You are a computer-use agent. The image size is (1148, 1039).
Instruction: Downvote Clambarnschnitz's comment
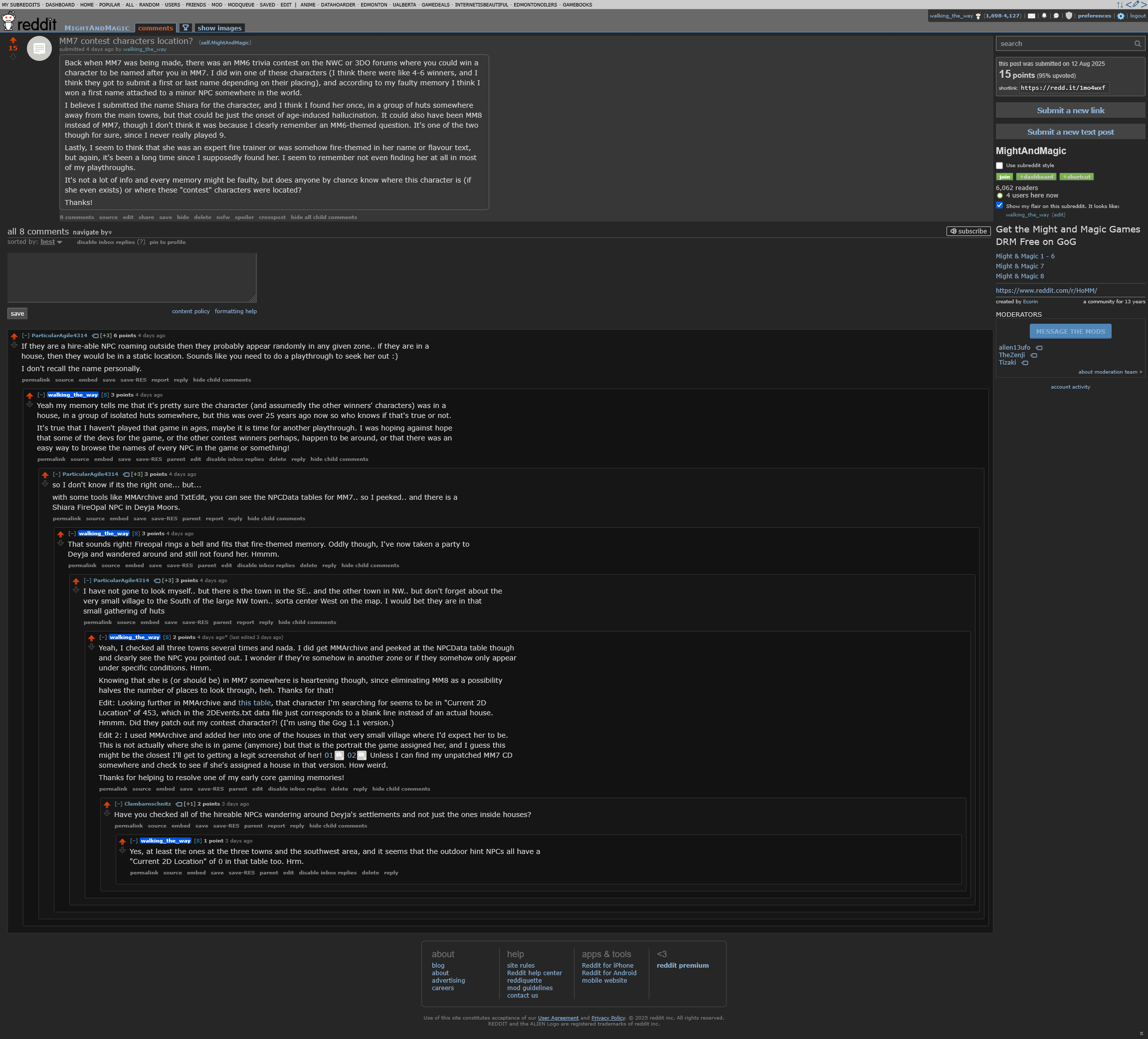click(107, 814)
